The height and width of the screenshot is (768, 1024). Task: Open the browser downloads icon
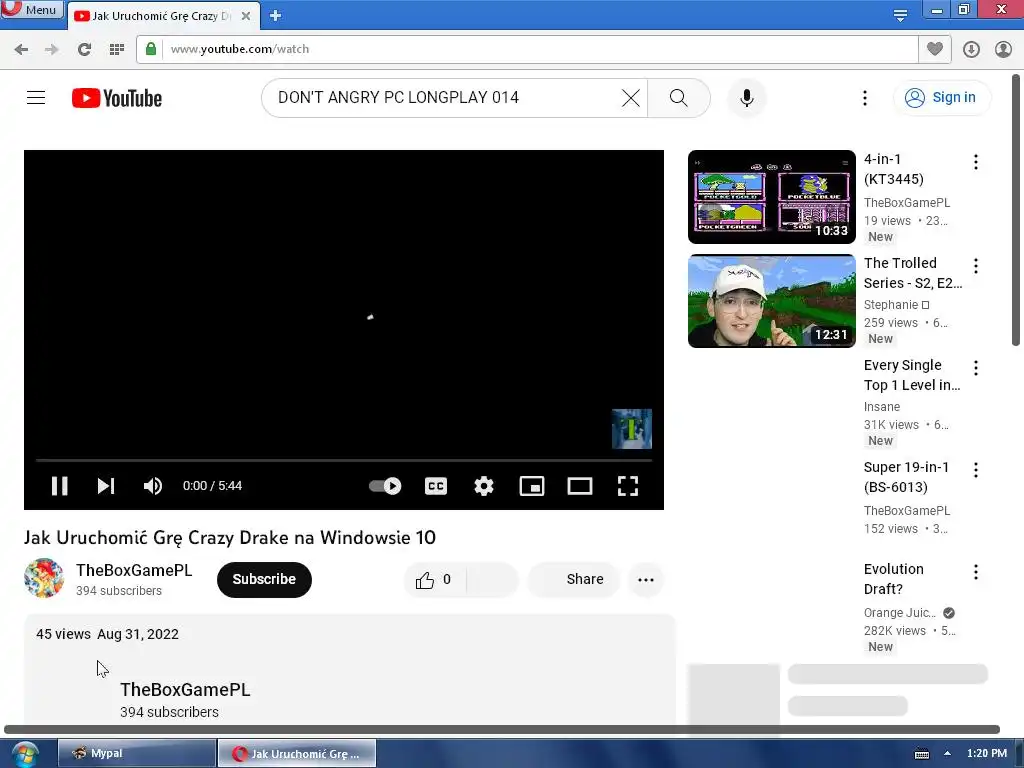pyautogui.click(x=971, y=49)
